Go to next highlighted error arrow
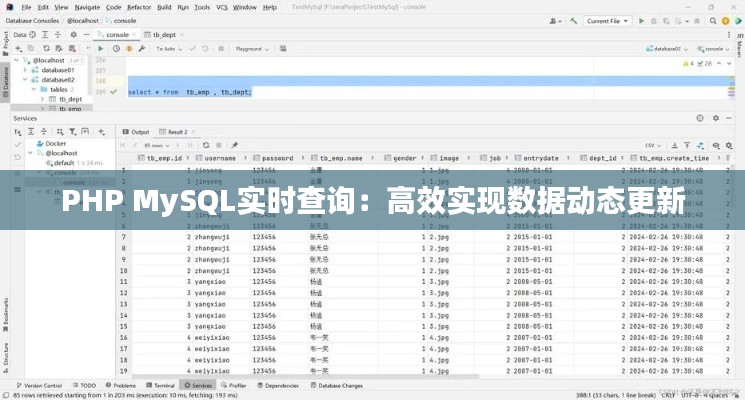Viewport: 745px width, 400px height. pyautogui.click(x=729, y=63)
